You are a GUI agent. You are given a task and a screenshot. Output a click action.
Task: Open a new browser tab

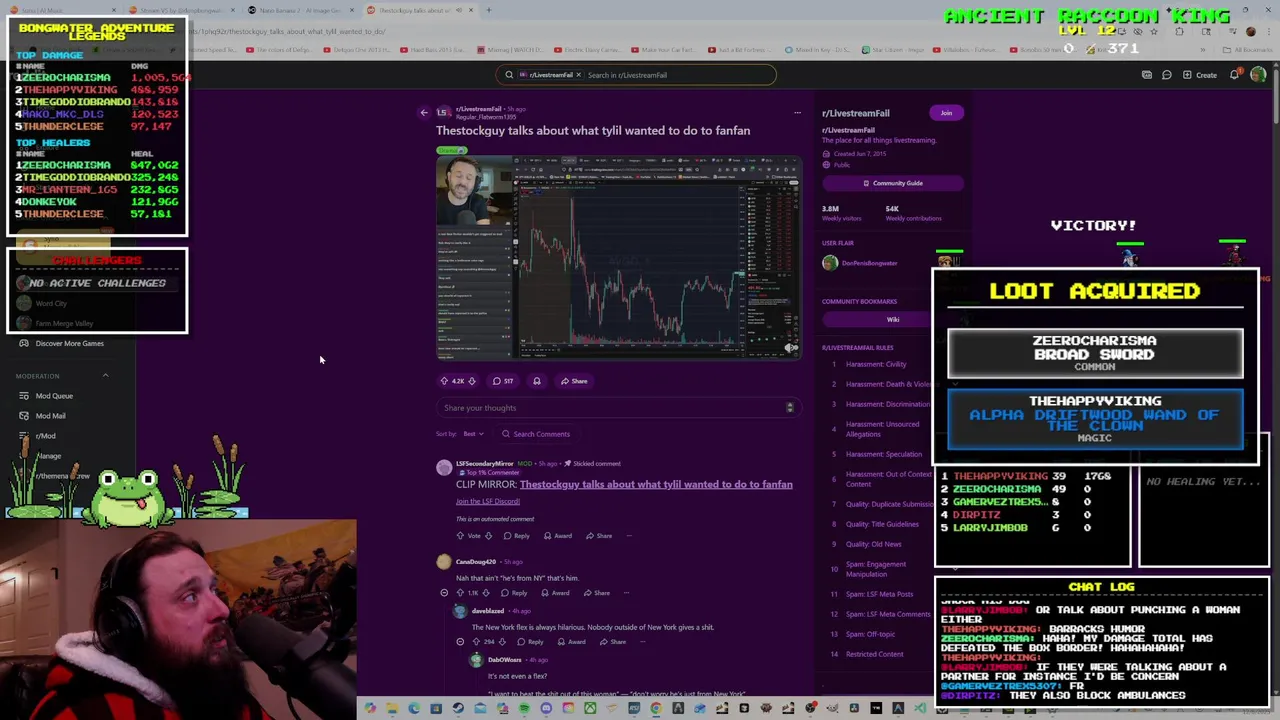tap(489, 10)
